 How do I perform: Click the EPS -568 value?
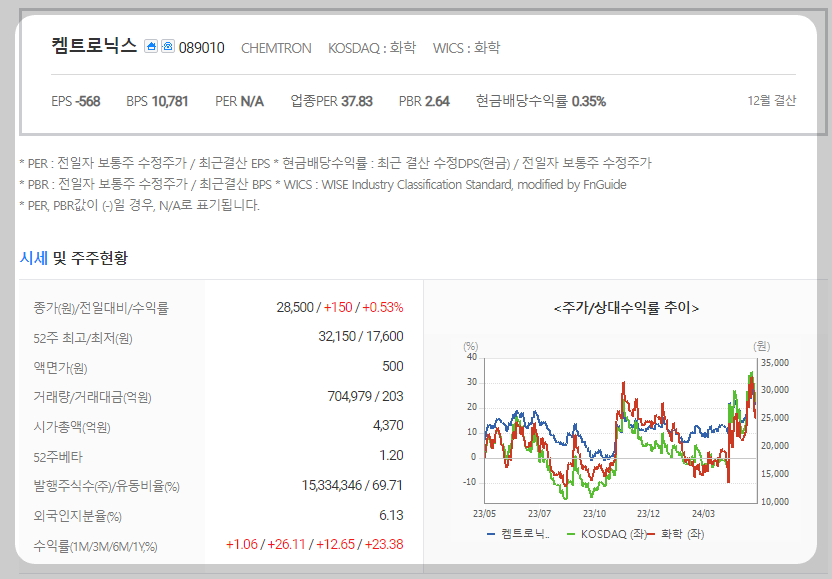tap(75, 101)
